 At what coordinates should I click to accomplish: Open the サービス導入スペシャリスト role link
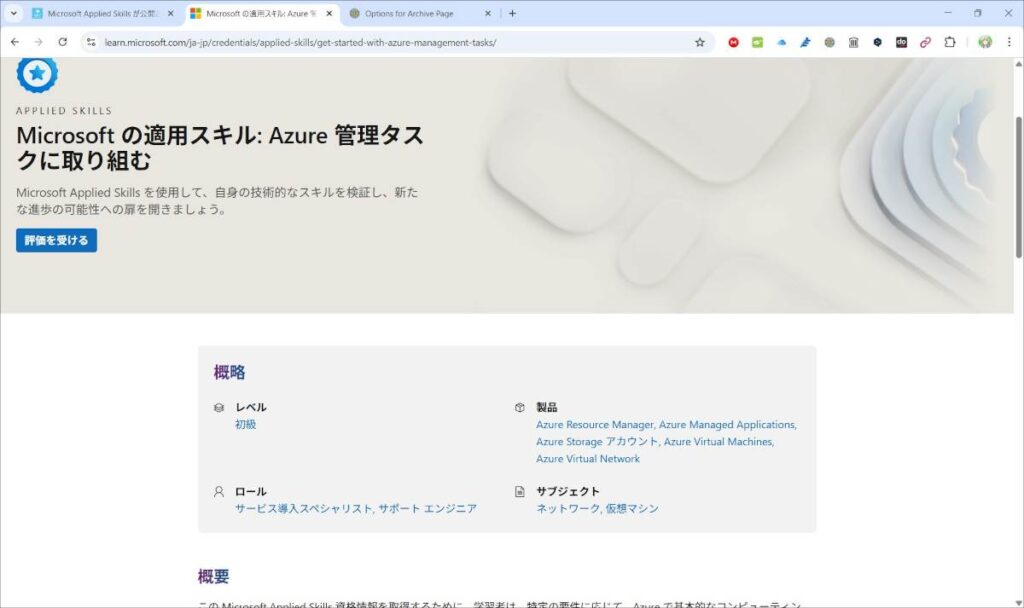[304, 508]
